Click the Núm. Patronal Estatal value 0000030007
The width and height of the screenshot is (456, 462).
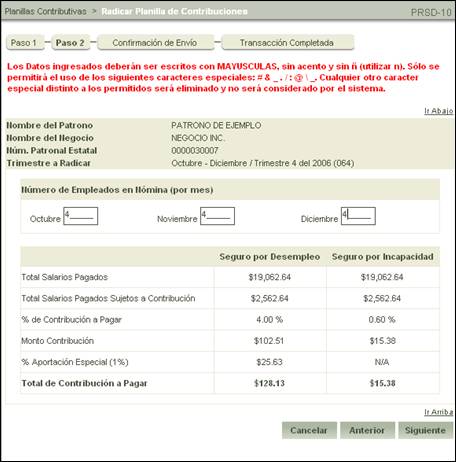point(195,151)
